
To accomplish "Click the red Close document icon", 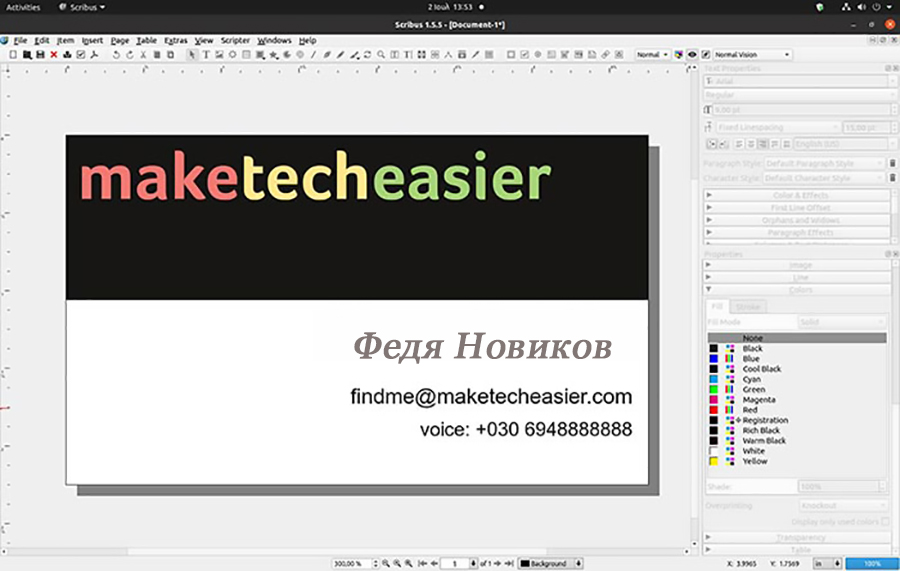I will [x=53, y=55].
